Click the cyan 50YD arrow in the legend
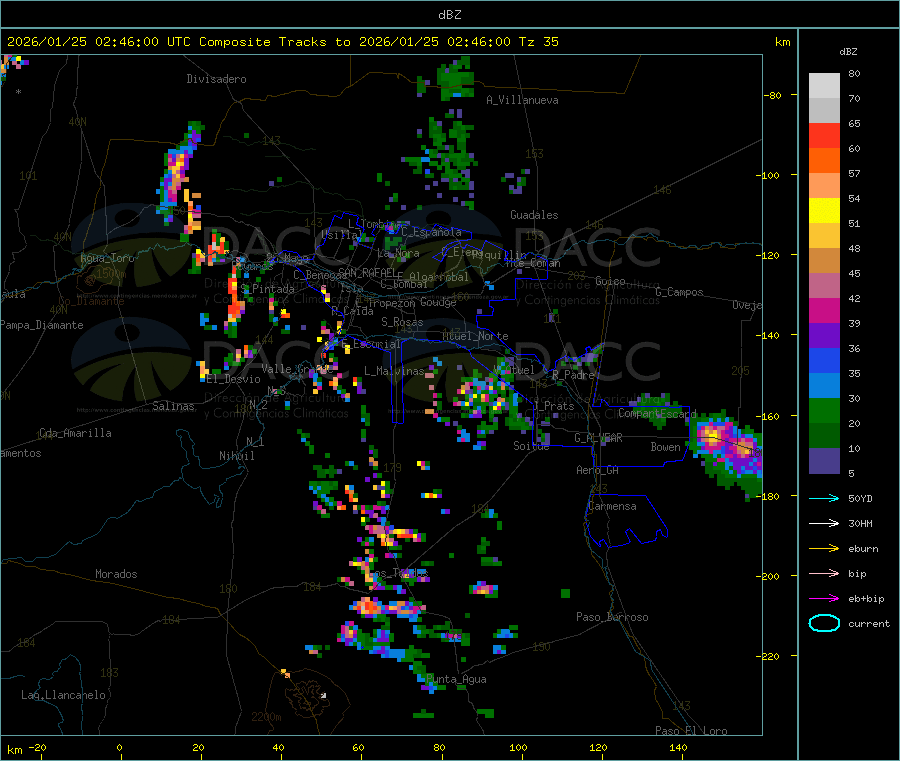 pyautogui.click(x=824, y=498)
